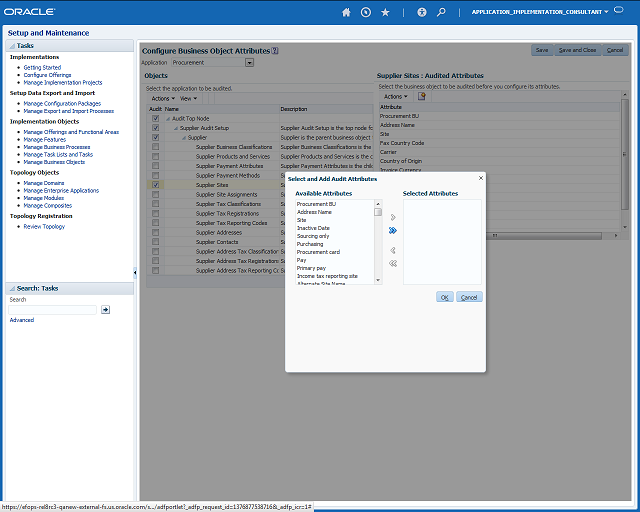
Task: Check audit box for Supplier Site Assignments
Action: (x=156, y=194)
